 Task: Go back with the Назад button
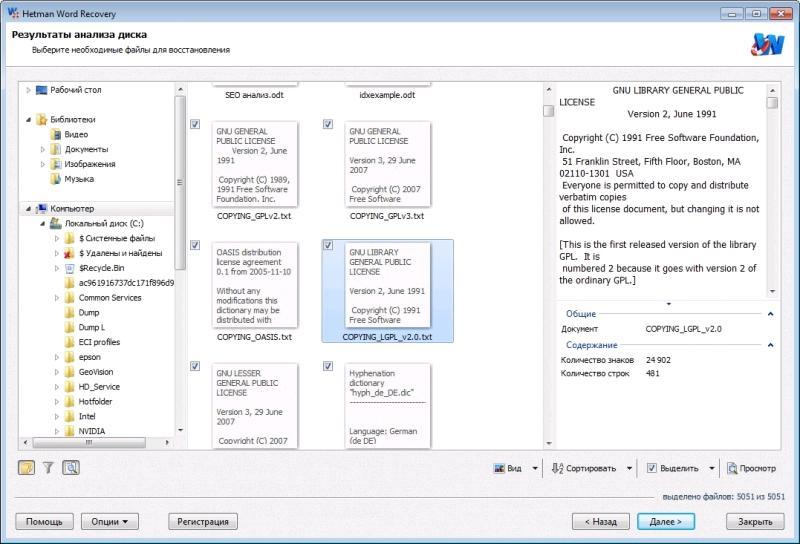601,522
